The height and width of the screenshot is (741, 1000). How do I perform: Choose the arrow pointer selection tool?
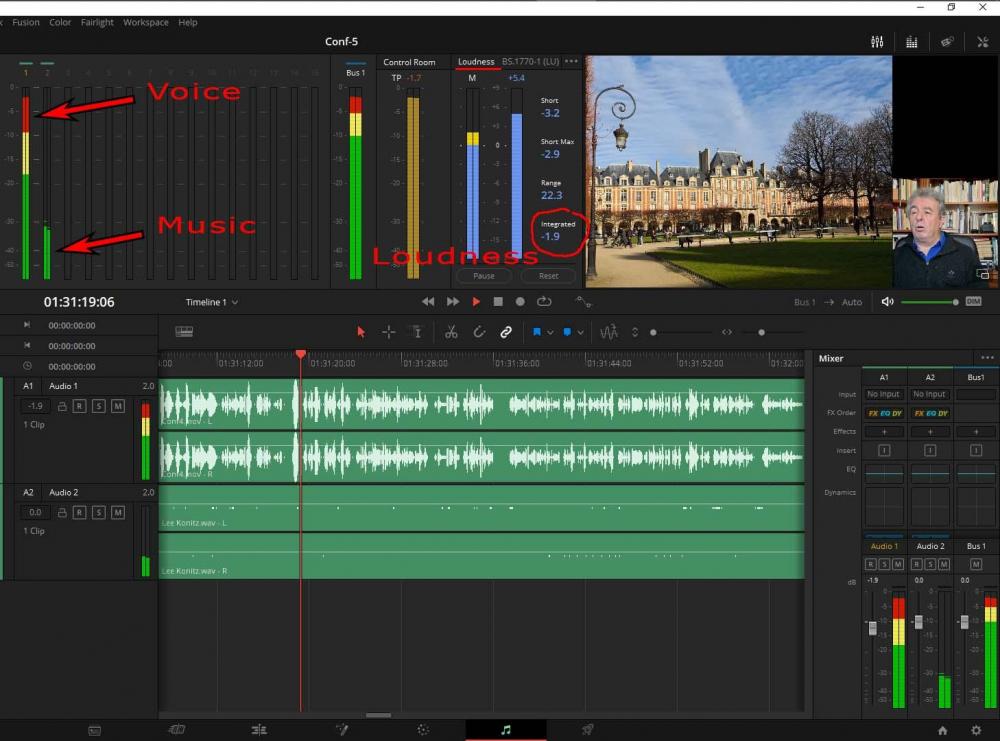pos(361,332)
